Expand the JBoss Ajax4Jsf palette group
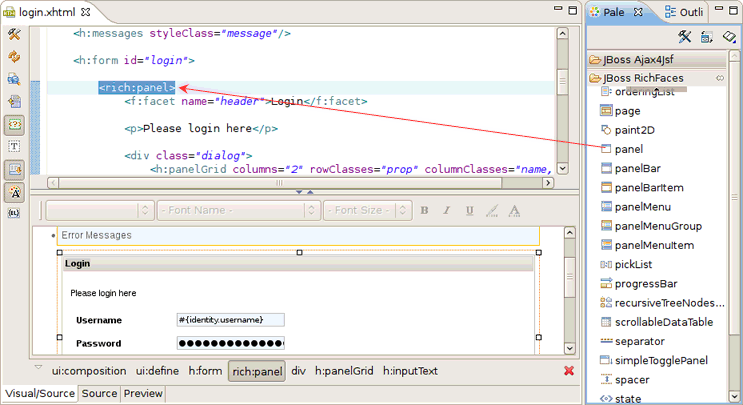This screenshot has height=405, width=743. tap(658, 60)
